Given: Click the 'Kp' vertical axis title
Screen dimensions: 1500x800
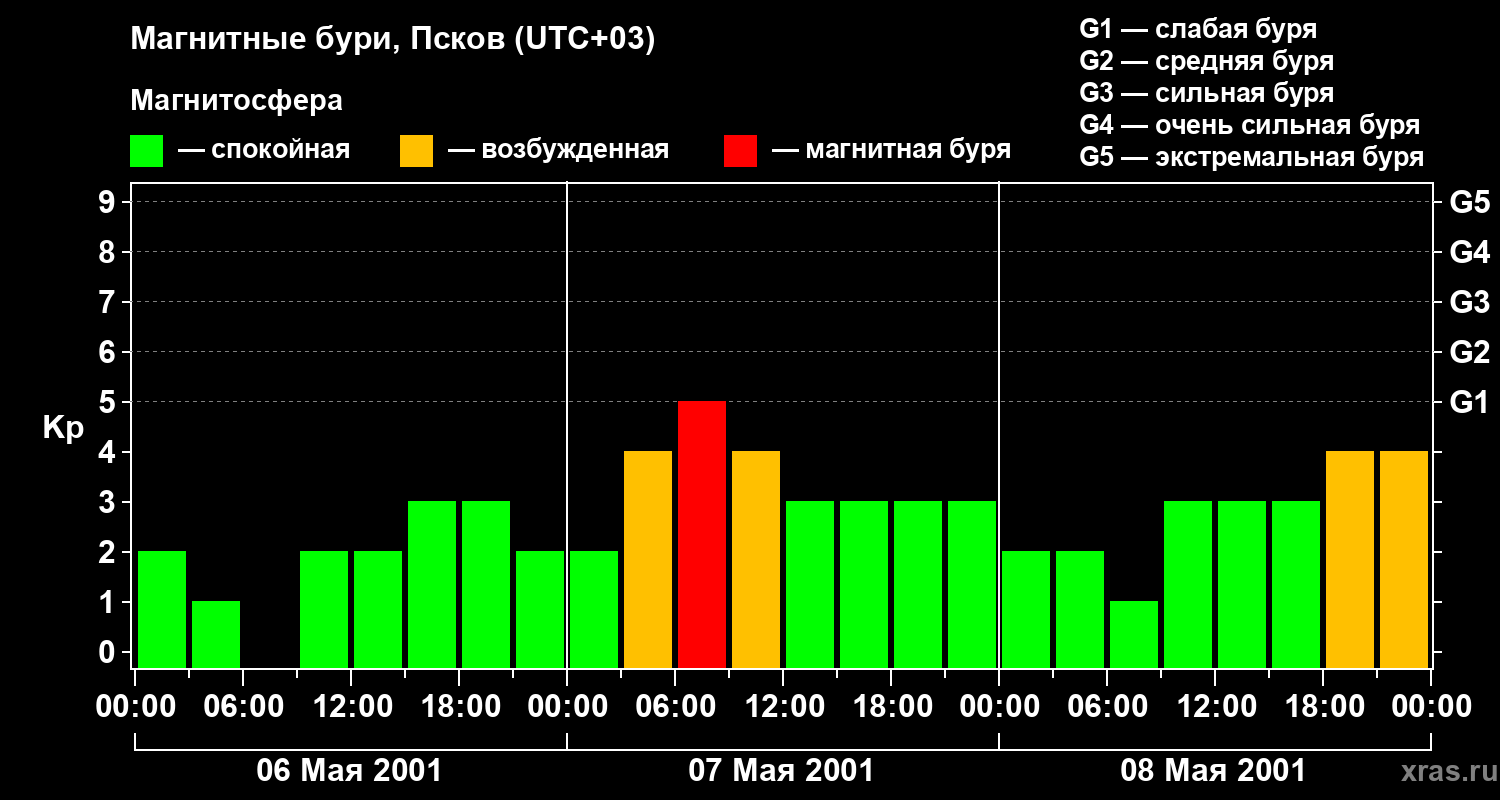Looking at the screenshot, I should point(63,429).
